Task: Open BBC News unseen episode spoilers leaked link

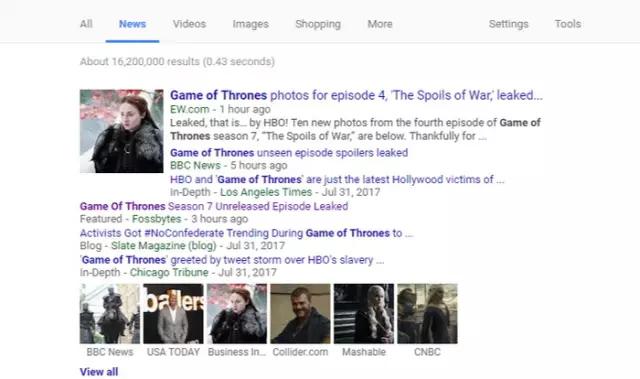Action: pyautogui.click(x=289, y=153)
